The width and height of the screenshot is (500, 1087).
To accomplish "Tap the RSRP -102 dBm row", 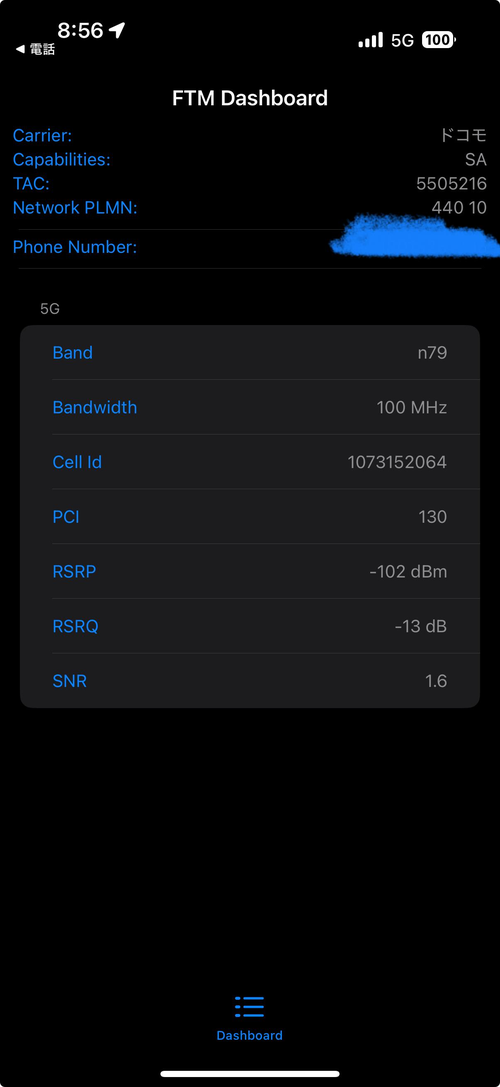I will [250, 572].
